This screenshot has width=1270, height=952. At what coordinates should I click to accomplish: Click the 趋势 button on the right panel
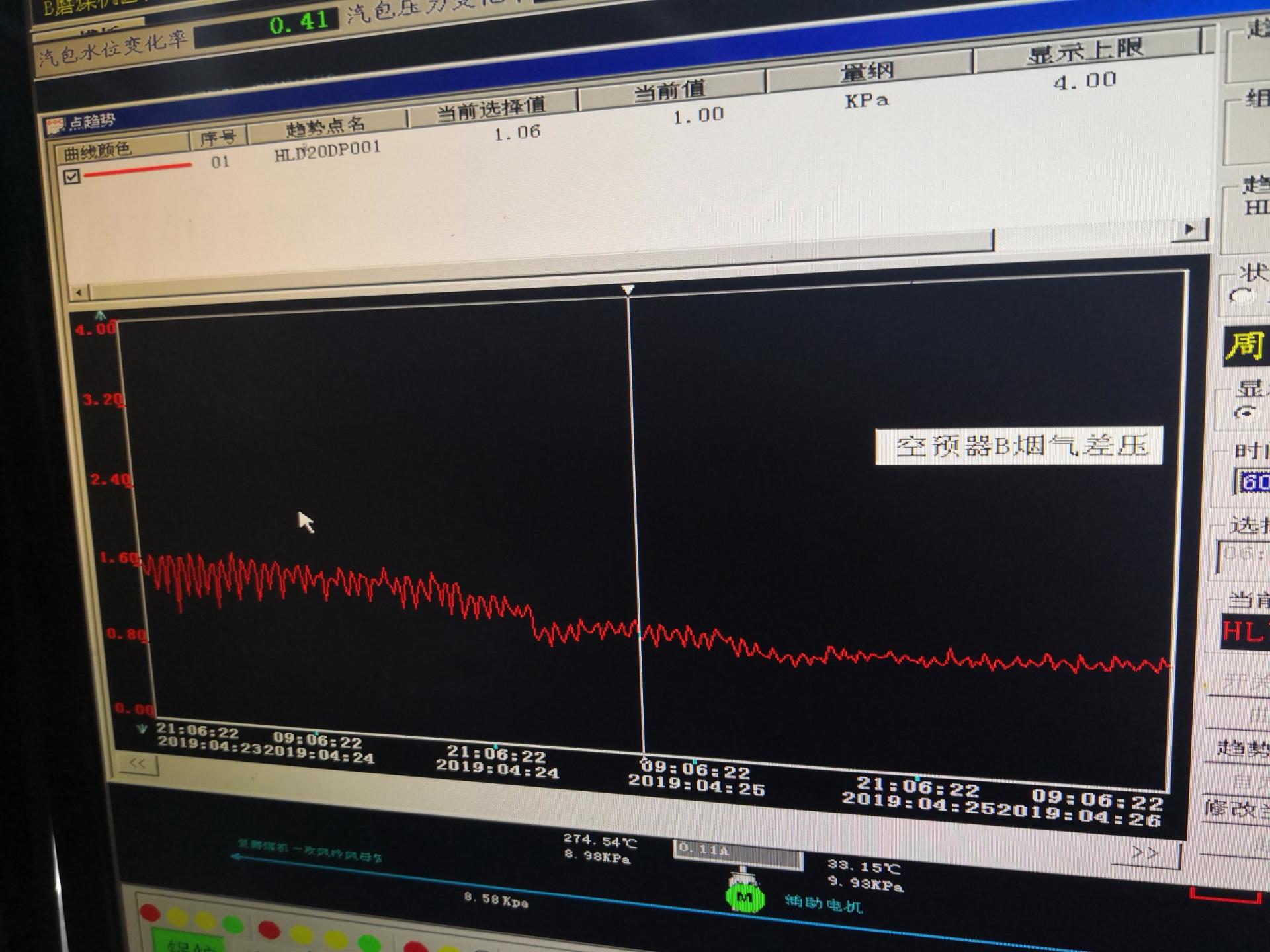[x=1242, y=748]
